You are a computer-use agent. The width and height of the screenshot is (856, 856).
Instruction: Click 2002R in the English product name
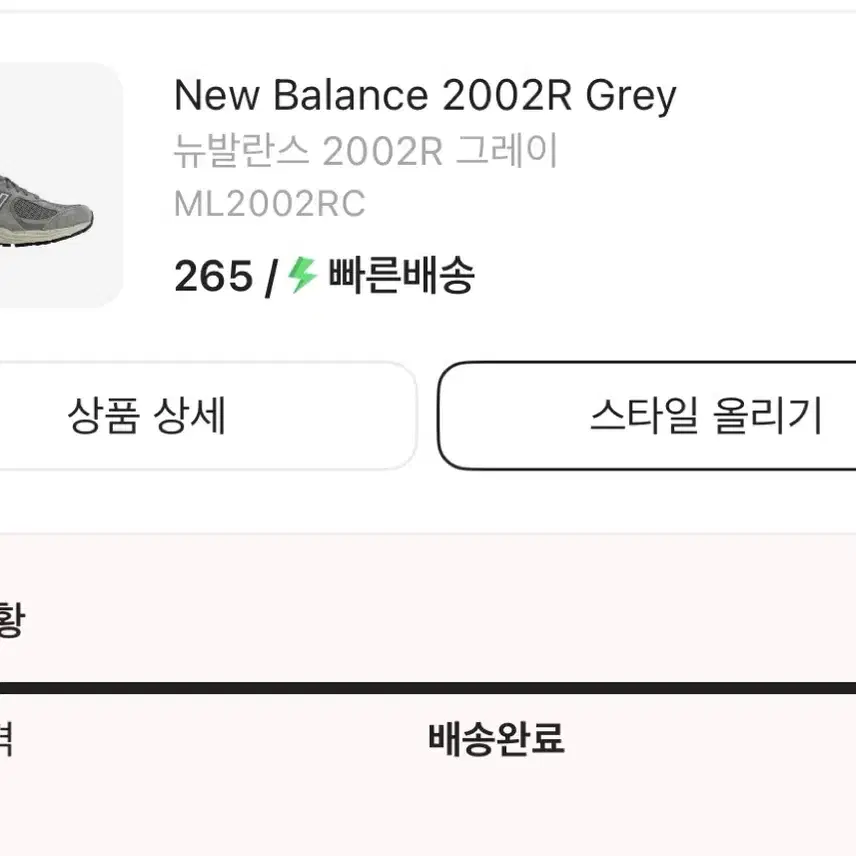507,96
